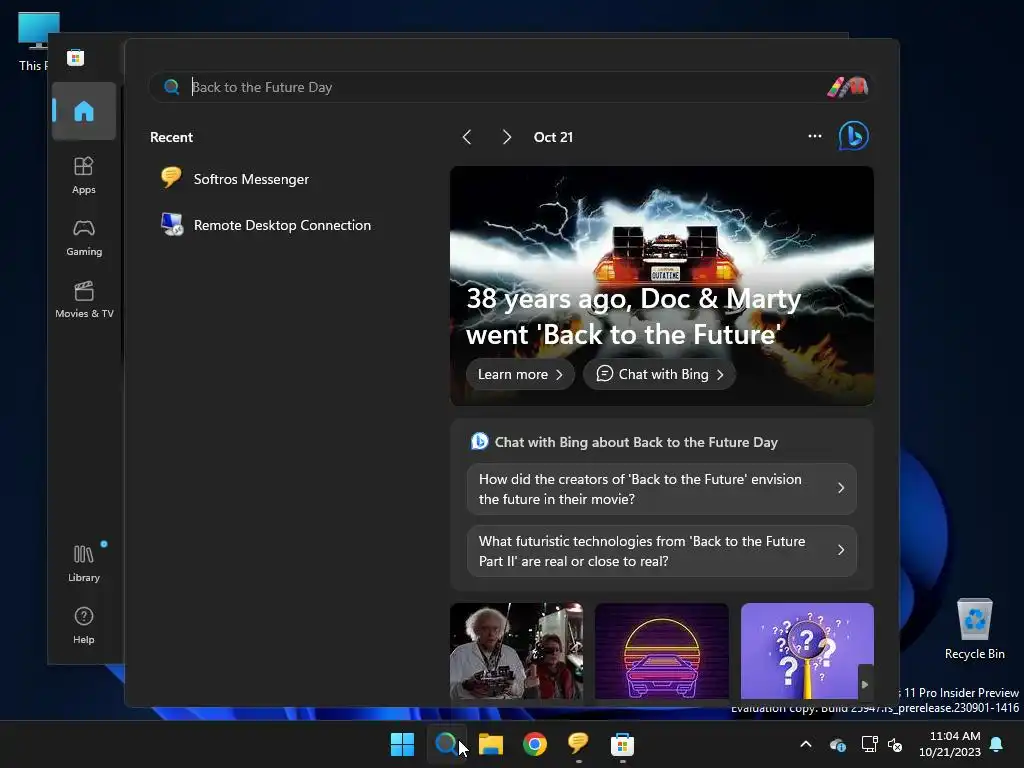This screenshot has height=768, width=1024.
Task: Open Softros Messenger from taskbar
Action: click(x=579, y=744)
